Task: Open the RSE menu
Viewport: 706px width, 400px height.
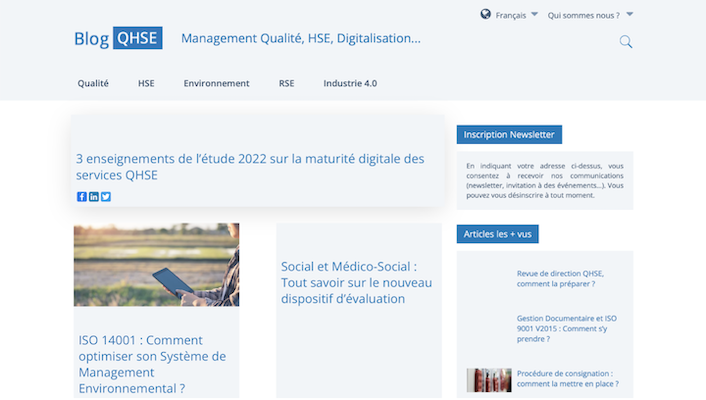Action: coord(286,83)
